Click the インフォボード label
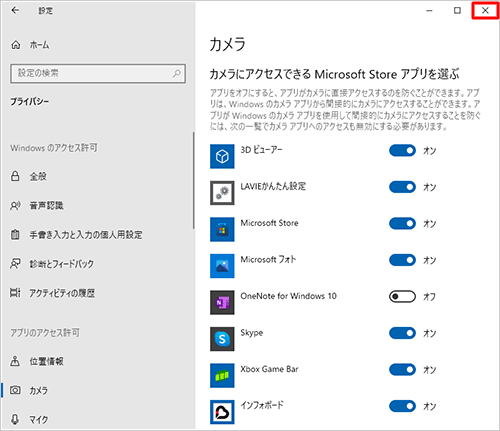The height and width of the screenshot is (431, 500). (x=262, y=405)
